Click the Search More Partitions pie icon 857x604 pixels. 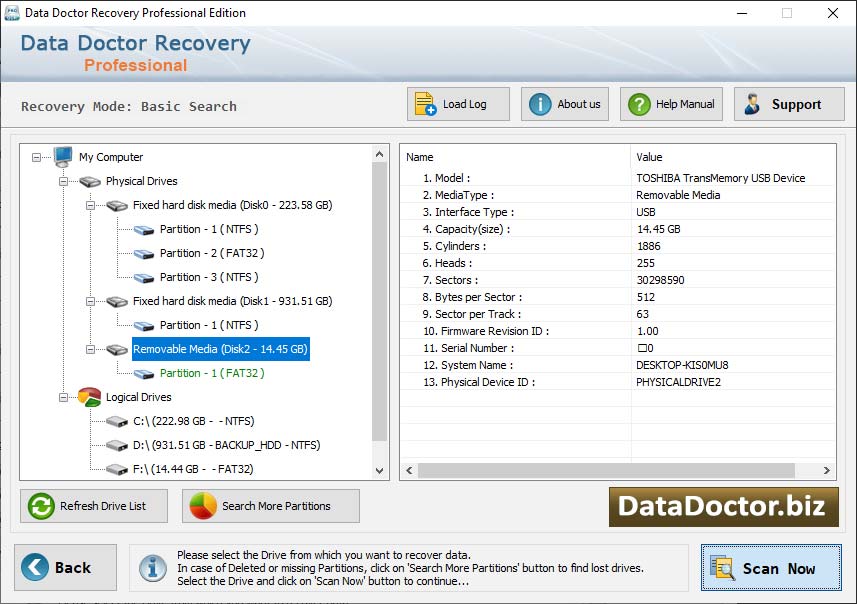[203, 506]
